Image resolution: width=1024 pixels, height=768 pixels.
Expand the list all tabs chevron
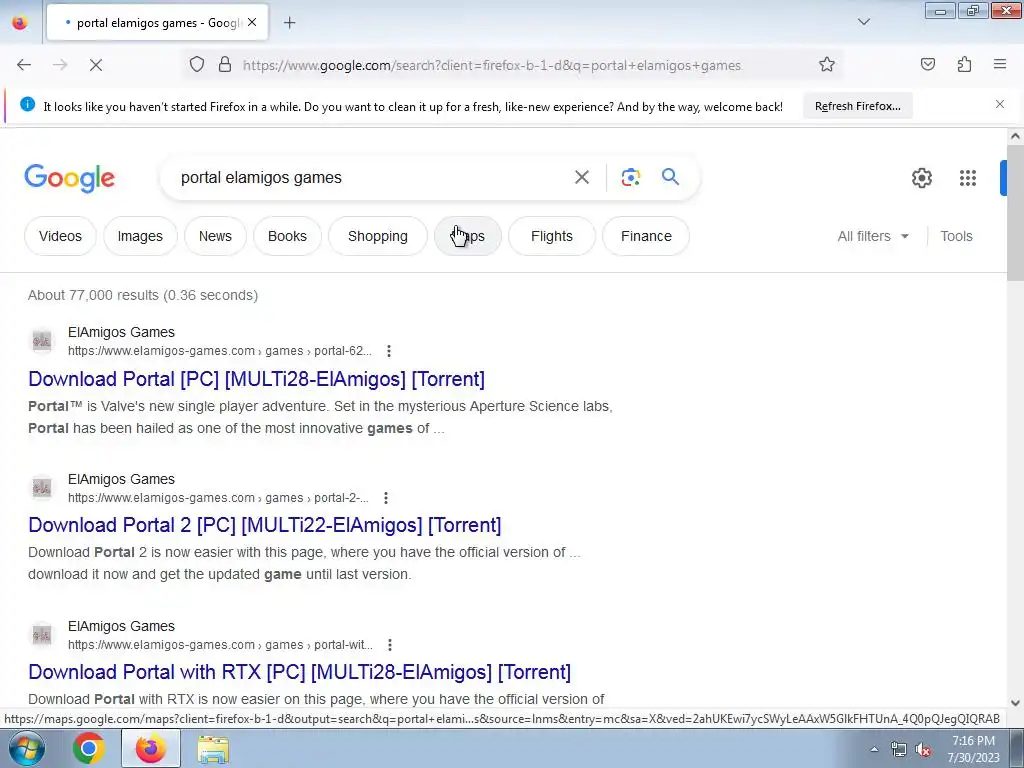[864, 22]
